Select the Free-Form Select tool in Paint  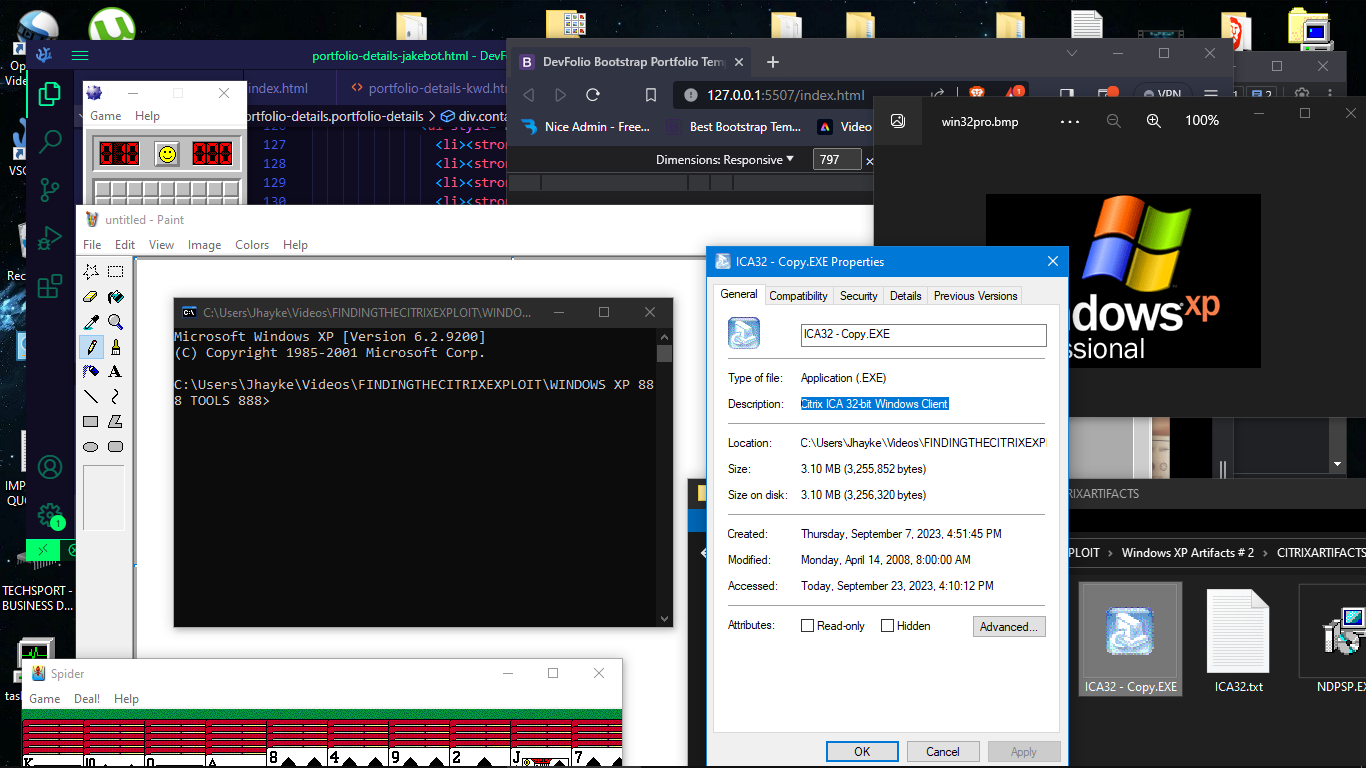[x=91, y=271]
